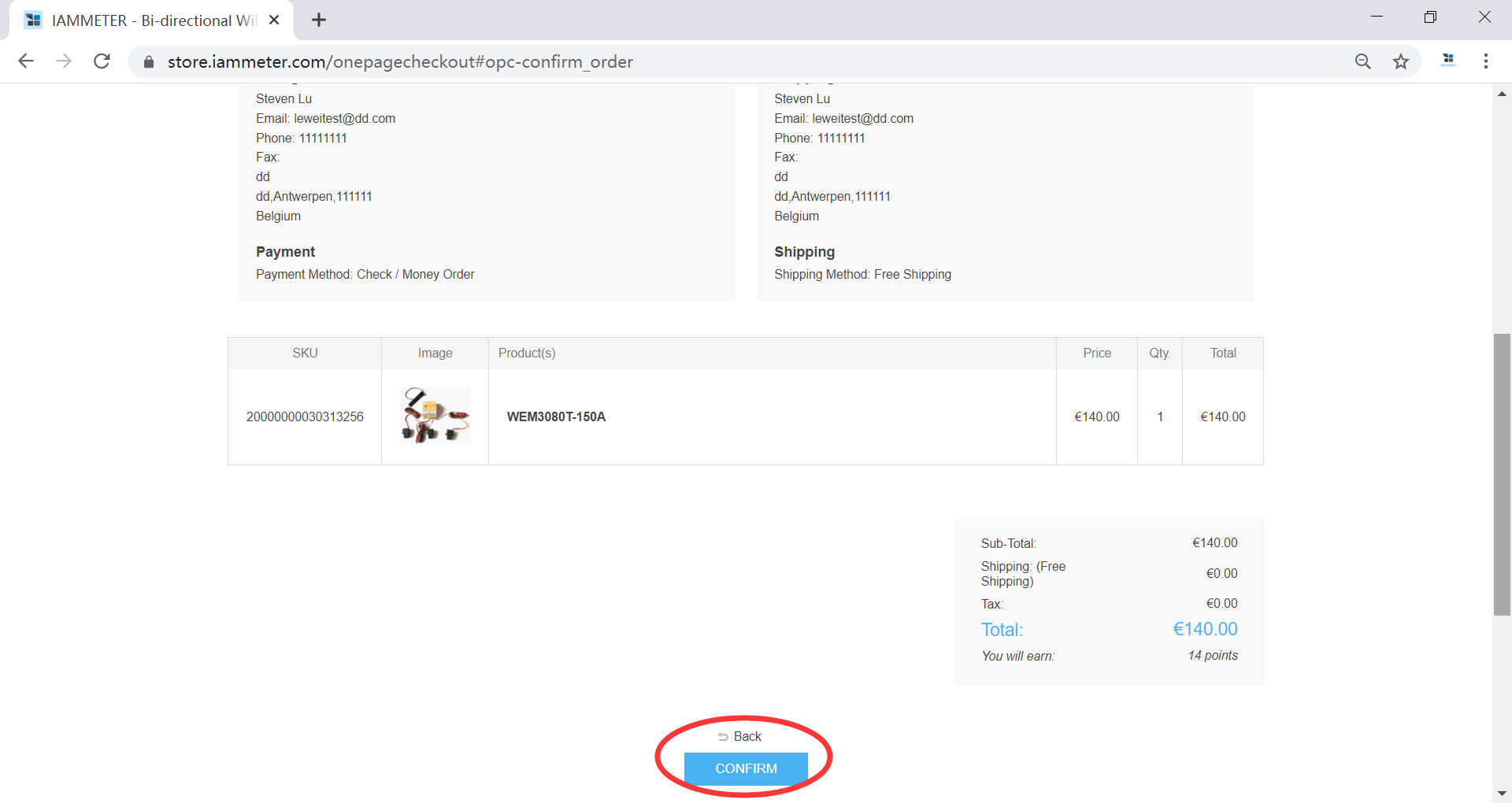1512x803 pixels.
Task: Click the scrollbar down arrow
Action: coord(1502,794)
